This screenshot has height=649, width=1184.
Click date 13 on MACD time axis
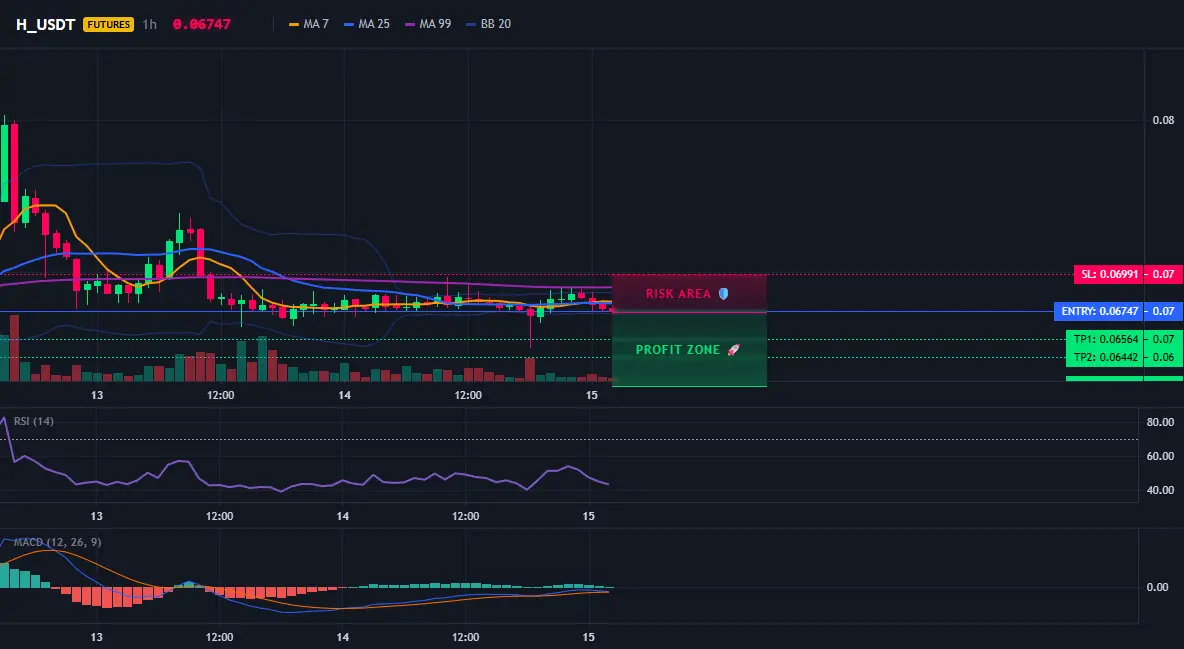point(97,637)
